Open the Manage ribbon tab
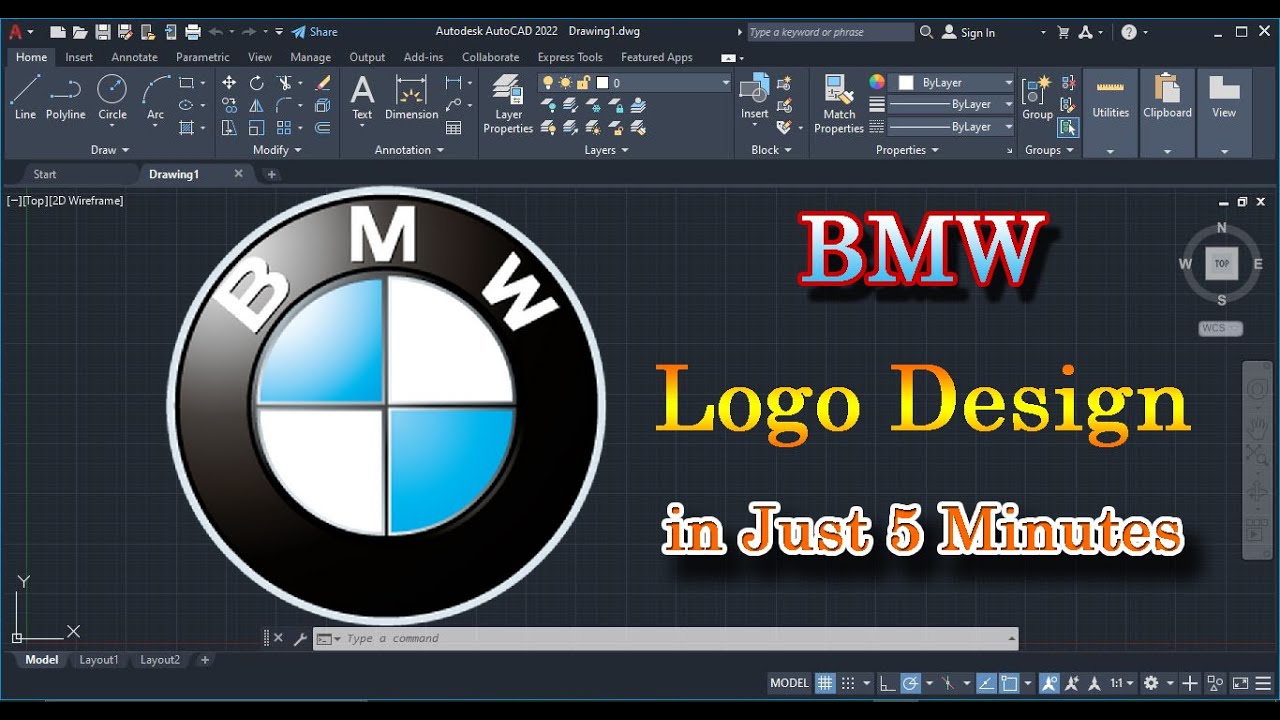 [310, 57]
